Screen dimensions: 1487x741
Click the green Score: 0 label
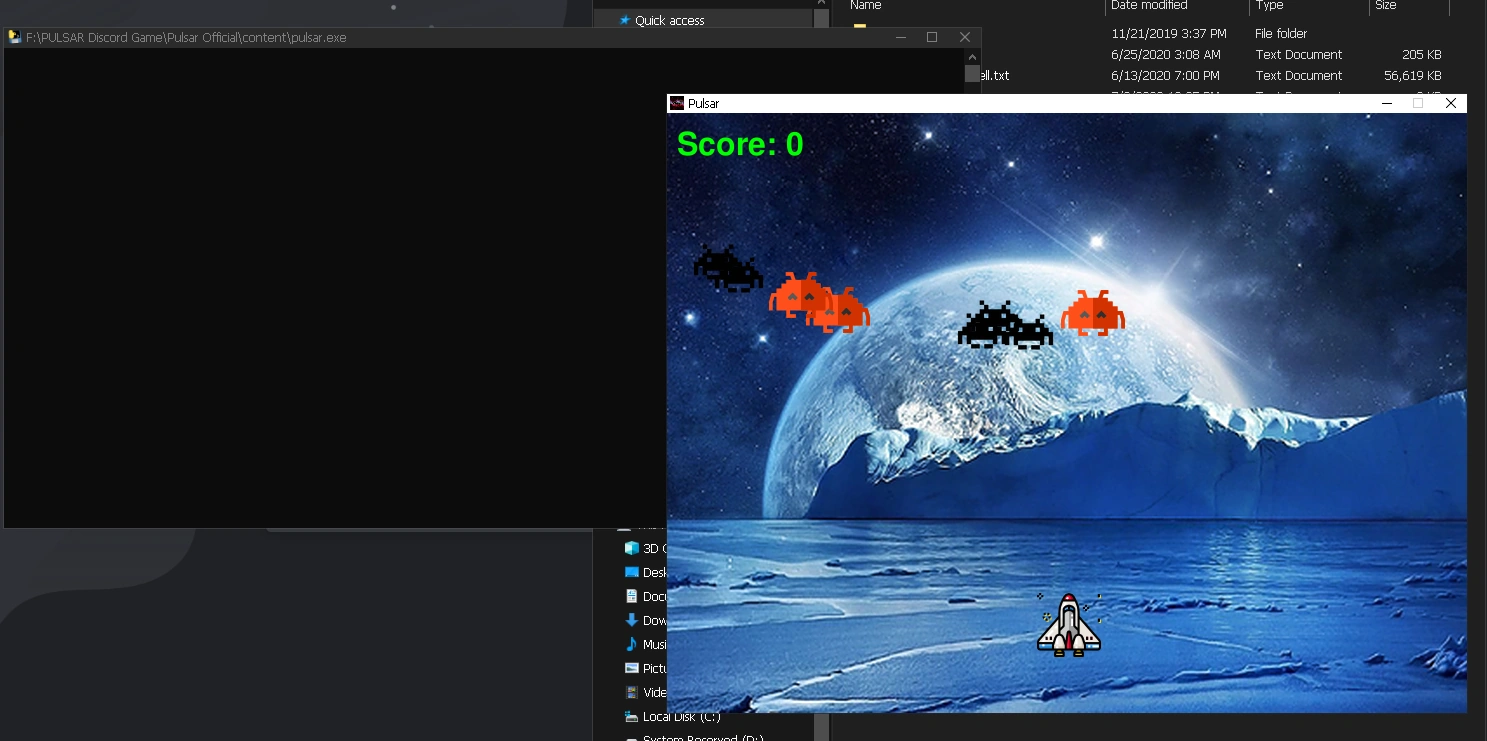coord(740,145)
